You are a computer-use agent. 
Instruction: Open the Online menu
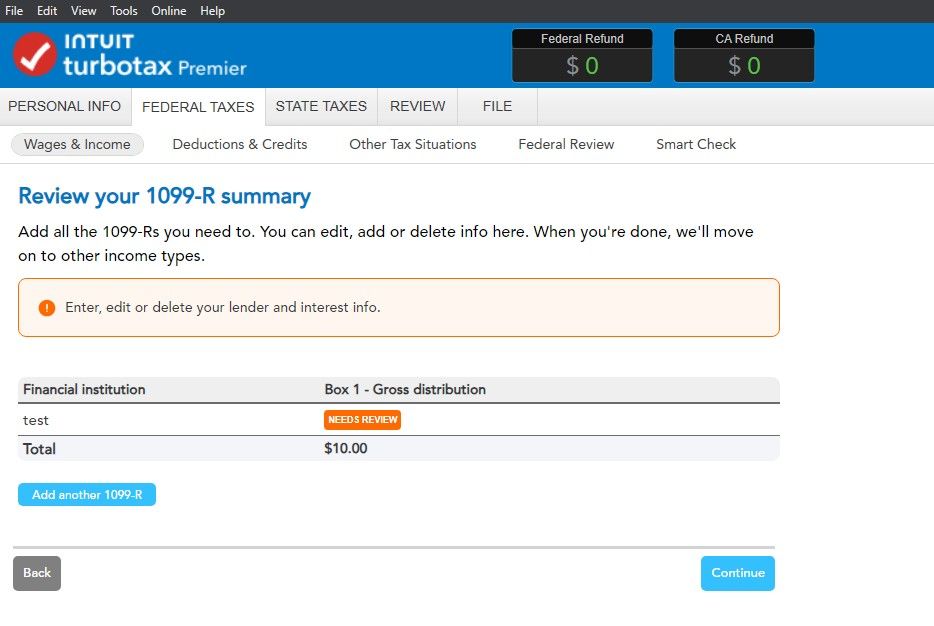169,11
